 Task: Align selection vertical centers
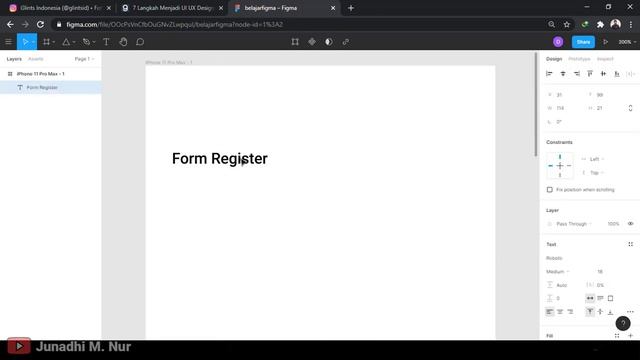603,74
